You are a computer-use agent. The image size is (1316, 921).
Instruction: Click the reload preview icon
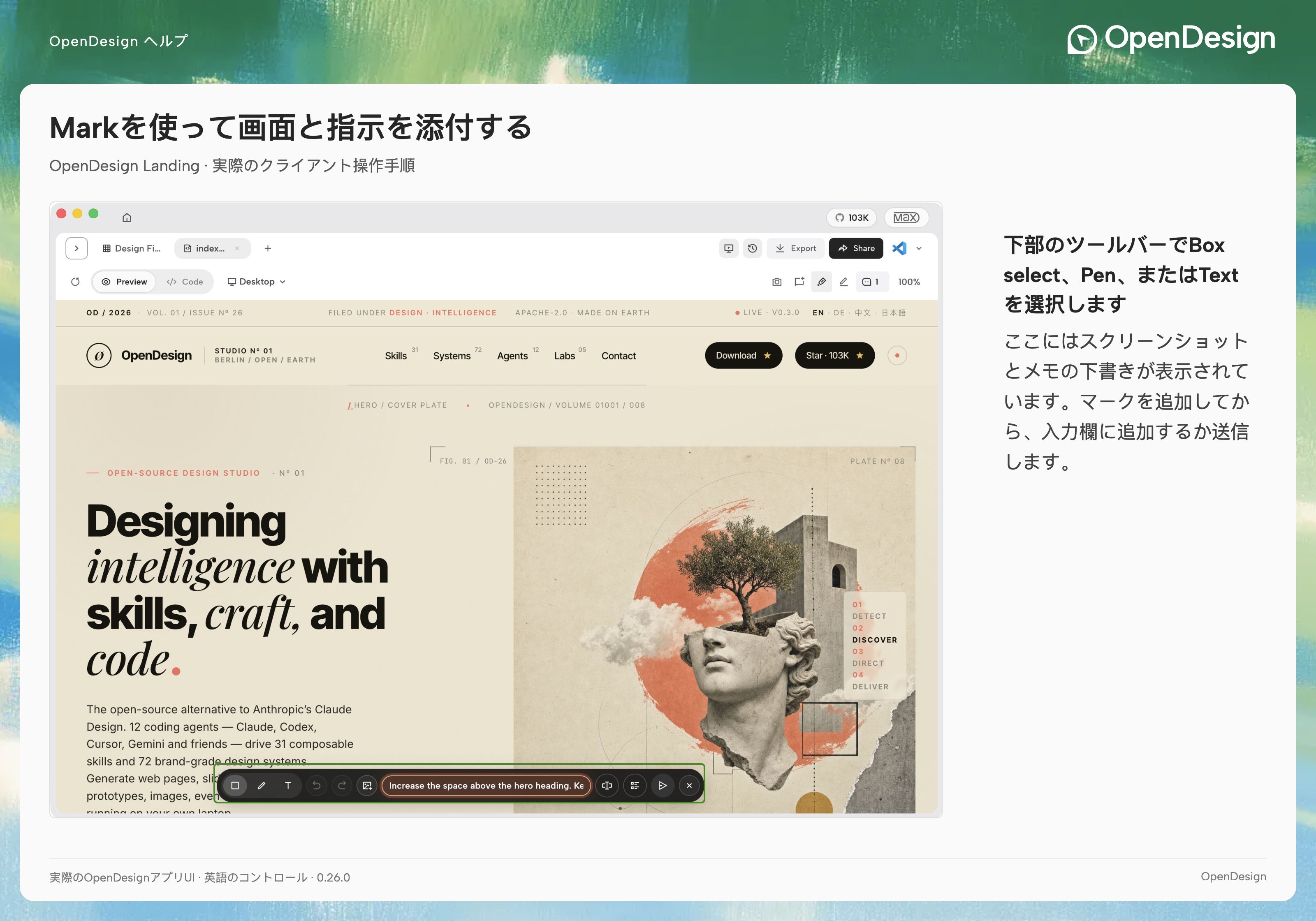(x=75, y=281)
